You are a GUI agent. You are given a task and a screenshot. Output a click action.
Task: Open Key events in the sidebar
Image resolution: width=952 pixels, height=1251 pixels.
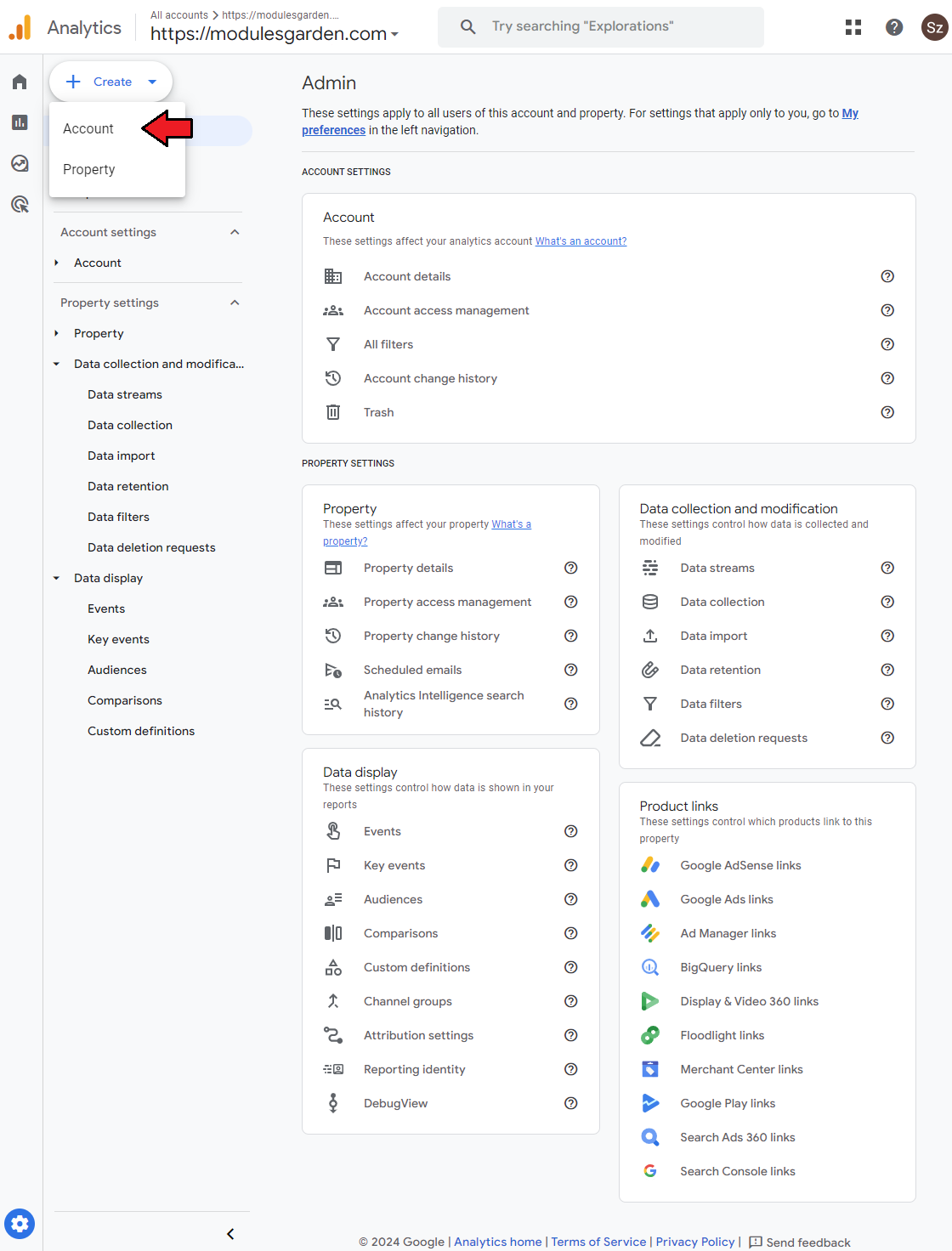[x=118, y=639]
